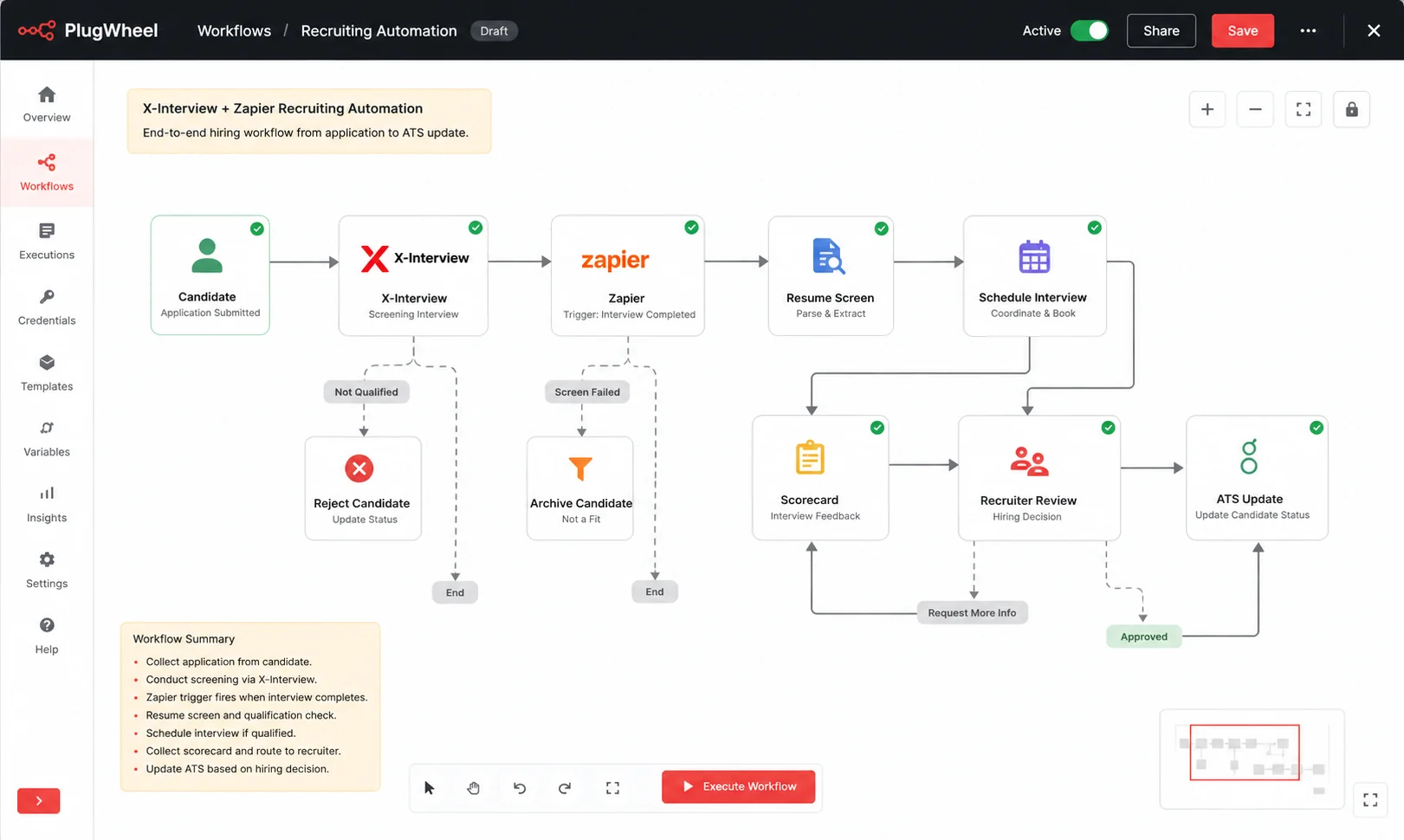Image resolution: width=1404 pixels, height=840 pixels.
Task: Select the Scorecard node
Action: 820,478
